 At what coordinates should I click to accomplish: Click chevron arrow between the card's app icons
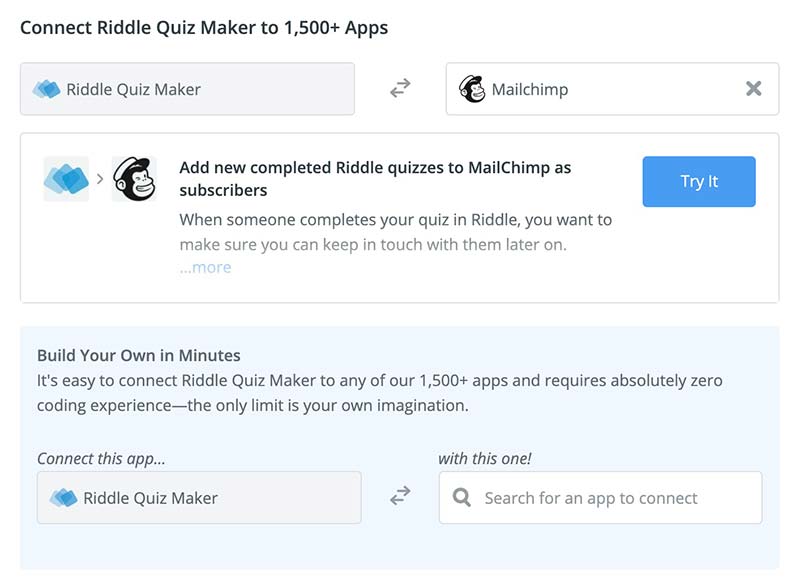(100, 179)
